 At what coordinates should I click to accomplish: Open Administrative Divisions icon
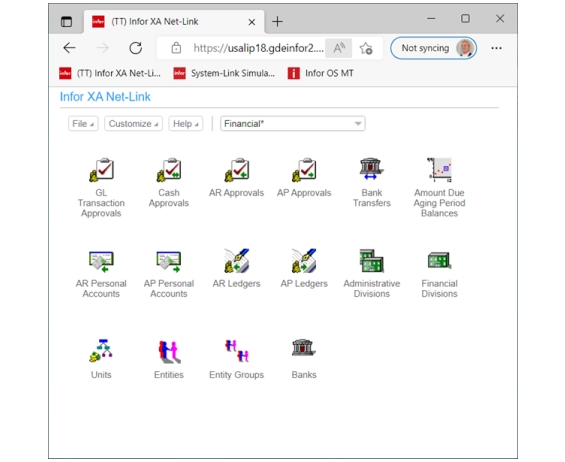(372, 261)
